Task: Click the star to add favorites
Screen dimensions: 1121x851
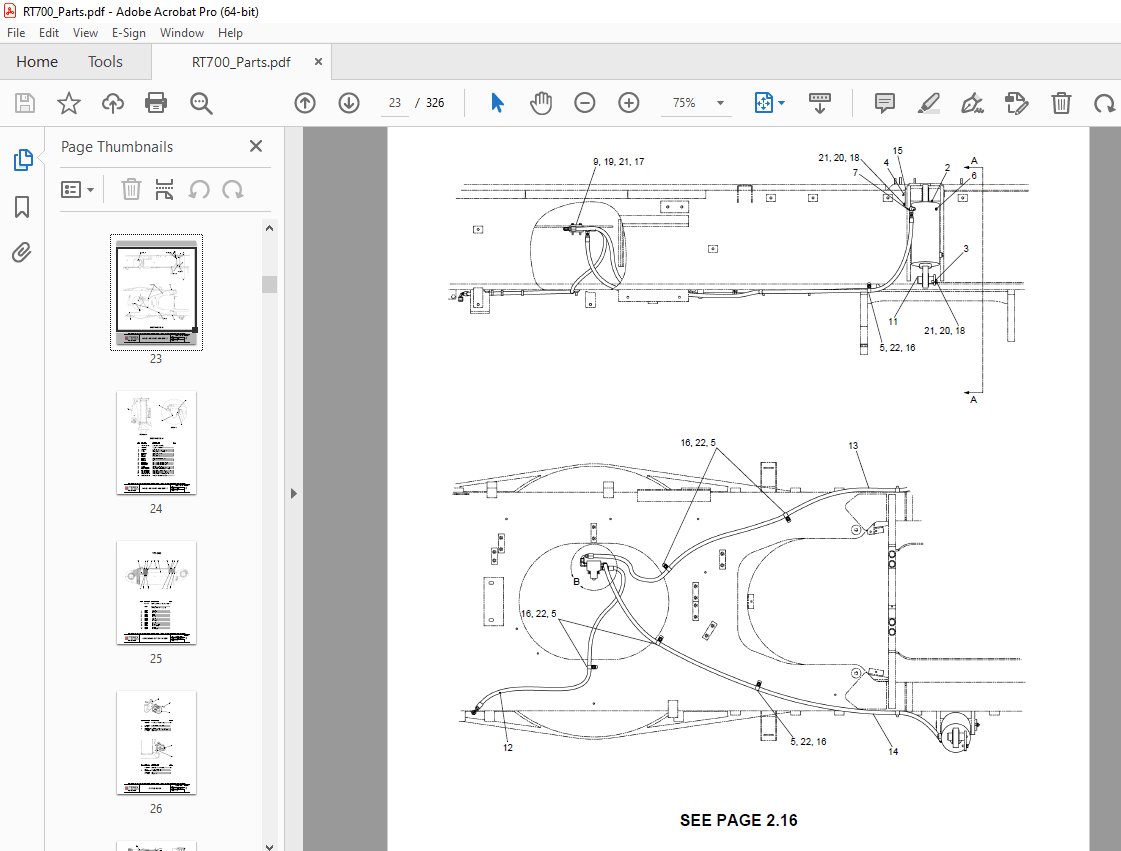Action: [x=68, y=103]
